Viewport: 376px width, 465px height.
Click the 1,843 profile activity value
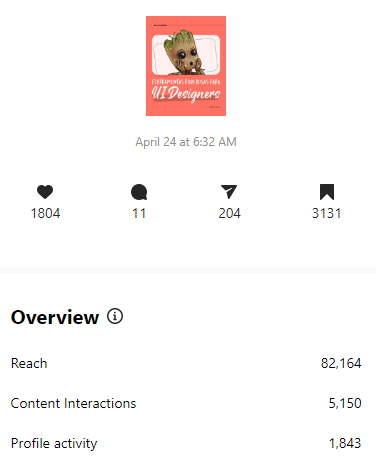point(345,443)
